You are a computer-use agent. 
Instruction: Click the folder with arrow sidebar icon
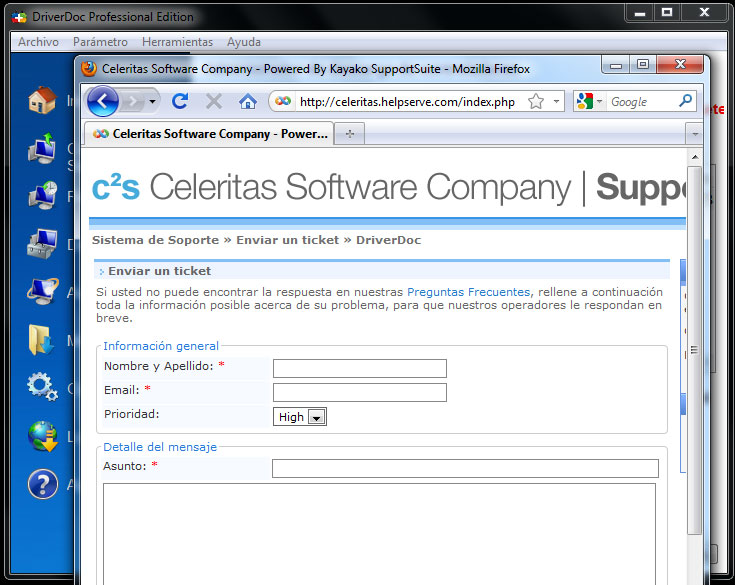(x=42, y=339)
